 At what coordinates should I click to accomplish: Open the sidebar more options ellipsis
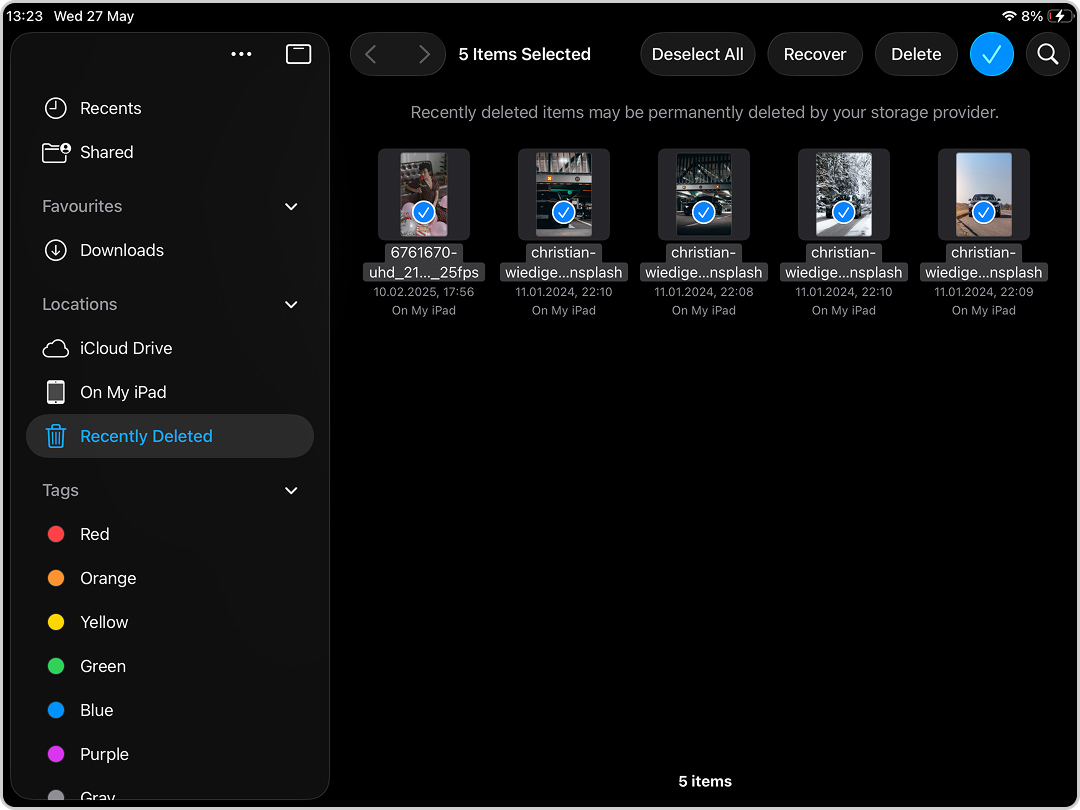241,54
